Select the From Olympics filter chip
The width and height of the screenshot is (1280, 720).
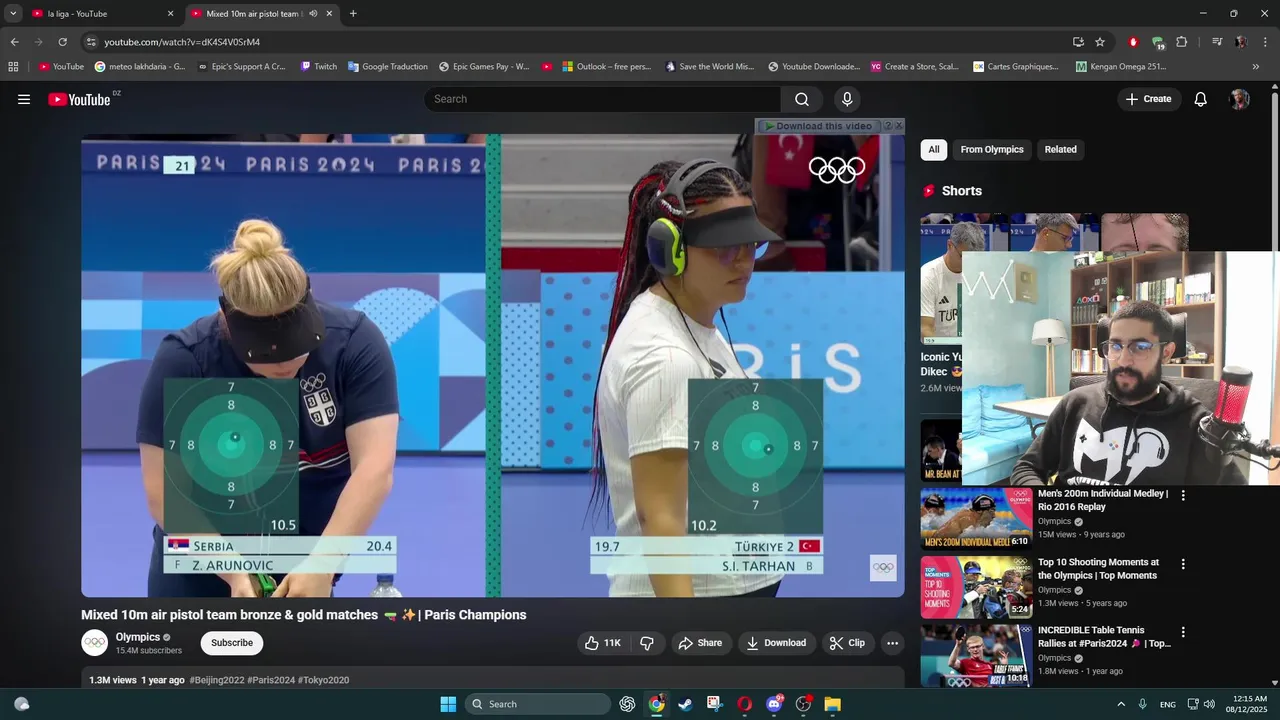[992, 149]
